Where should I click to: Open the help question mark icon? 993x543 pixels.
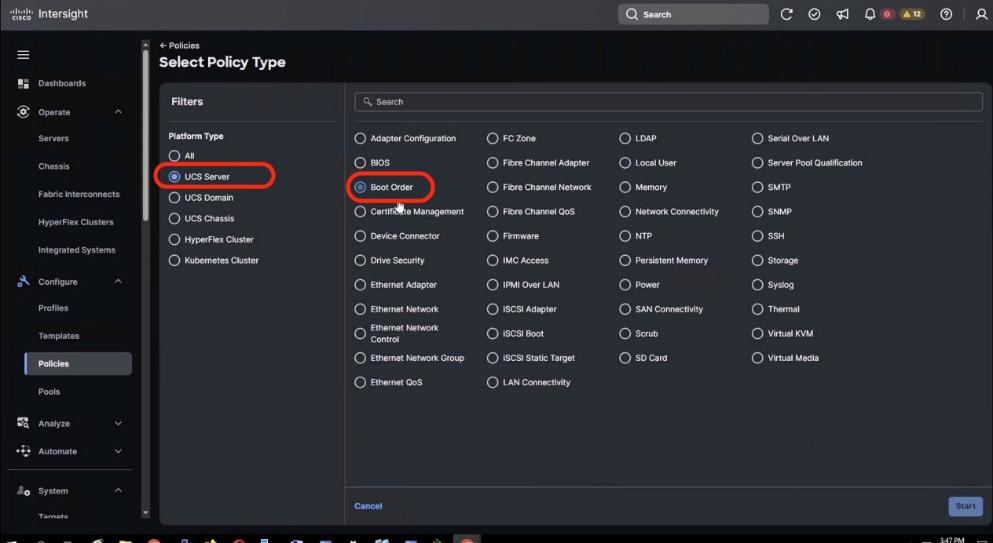tap(946, 14)
